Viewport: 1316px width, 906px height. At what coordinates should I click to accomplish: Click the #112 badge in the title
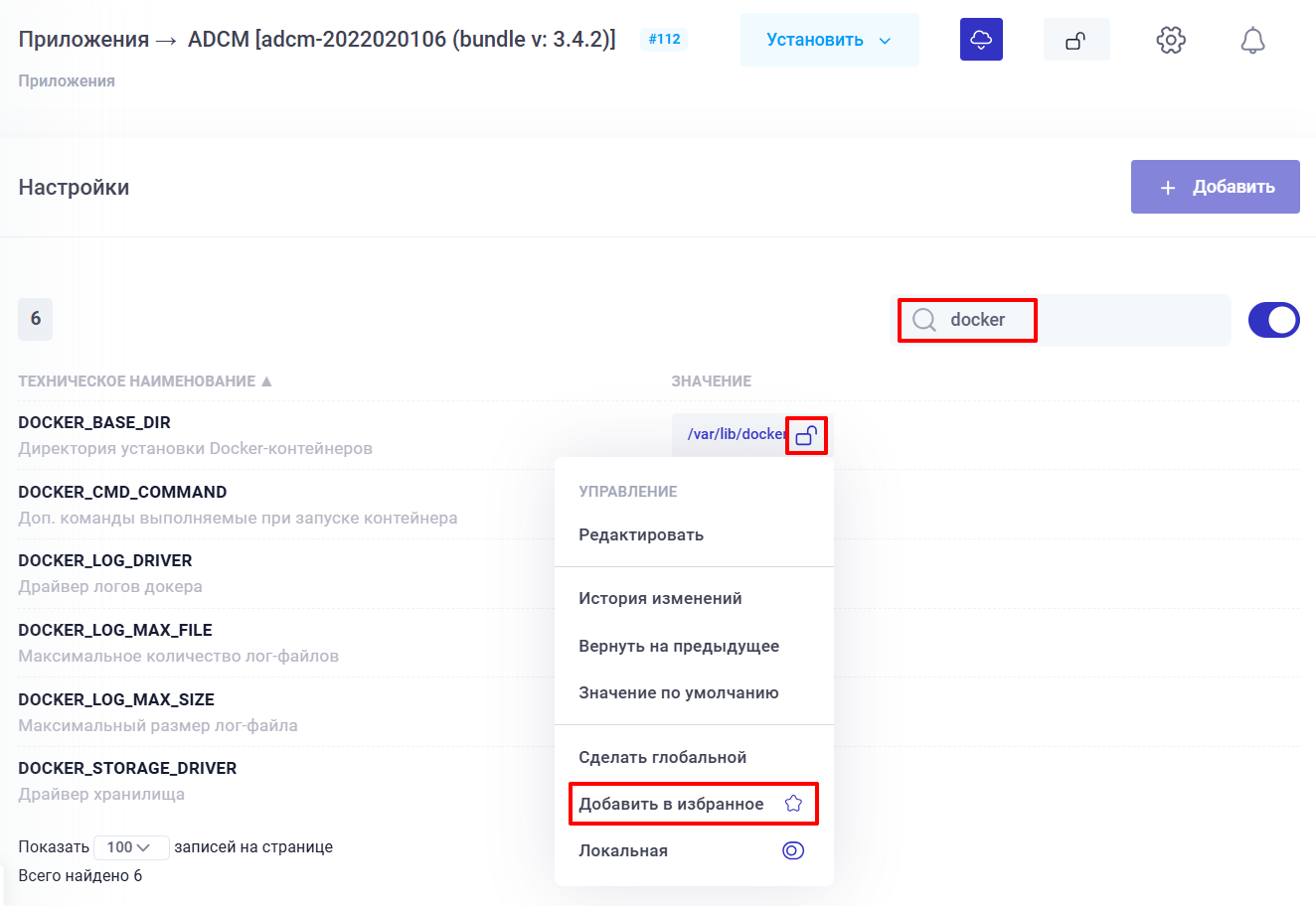pyautogui.click(x=664, y=40)
